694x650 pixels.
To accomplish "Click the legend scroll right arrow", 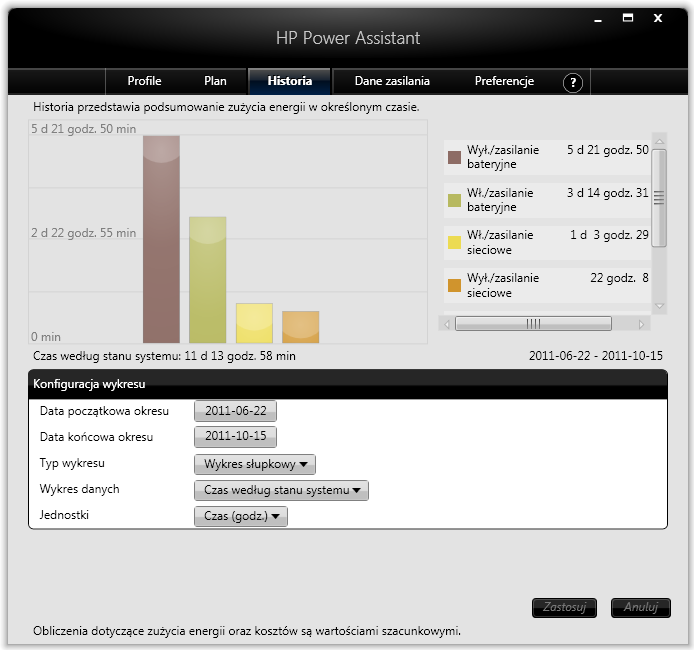I will [x=641, y=324].
